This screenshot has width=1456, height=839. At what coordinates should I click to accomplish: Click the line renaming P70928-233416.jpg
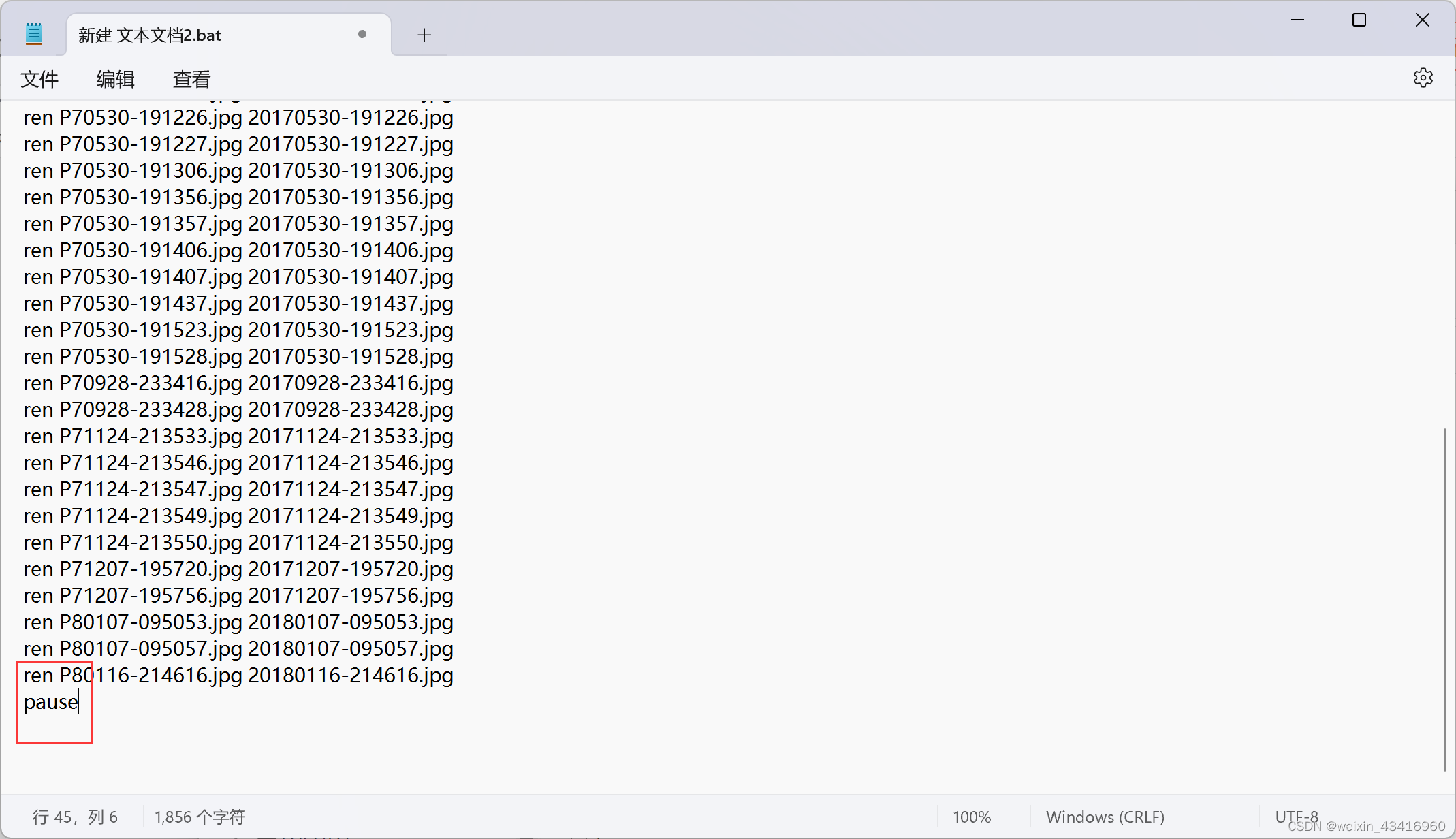pos(238,383)
